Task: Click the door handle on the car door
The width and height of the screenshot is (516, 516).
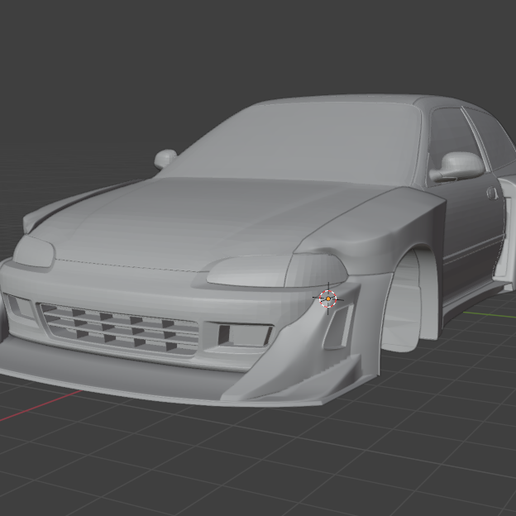Action: click(x=492, y=193)
